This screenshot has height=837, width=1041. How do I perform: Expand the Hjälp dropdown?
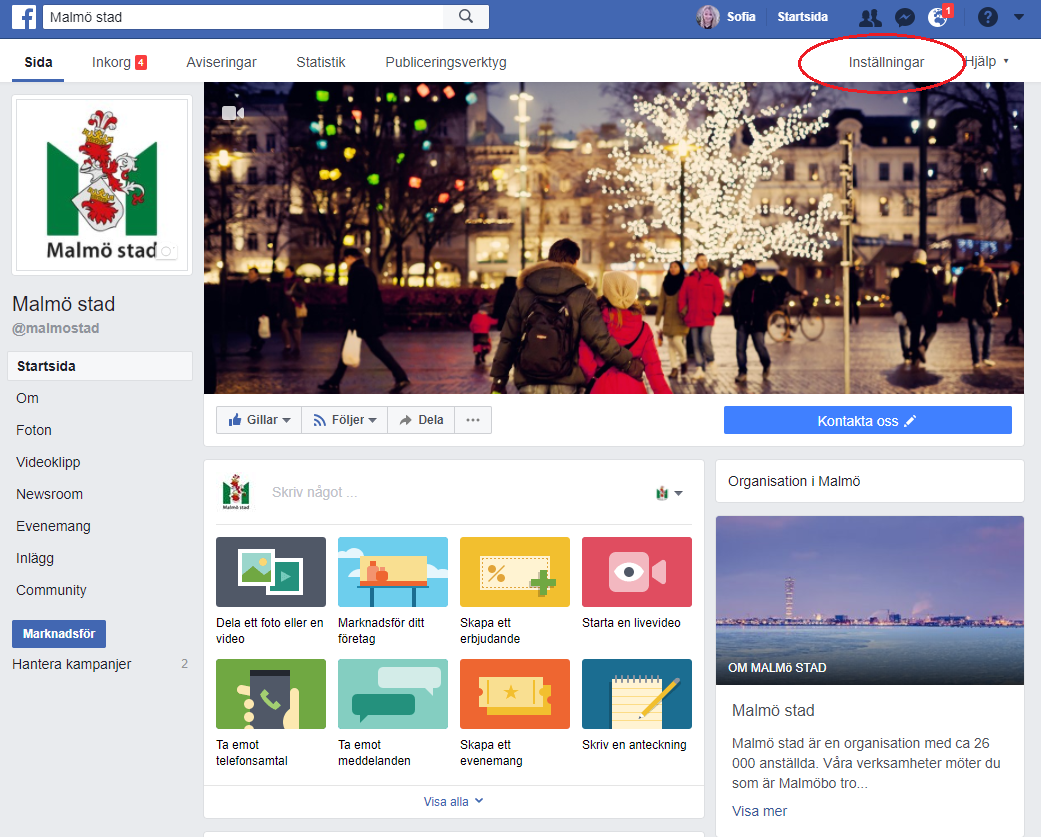pos(987,62)
